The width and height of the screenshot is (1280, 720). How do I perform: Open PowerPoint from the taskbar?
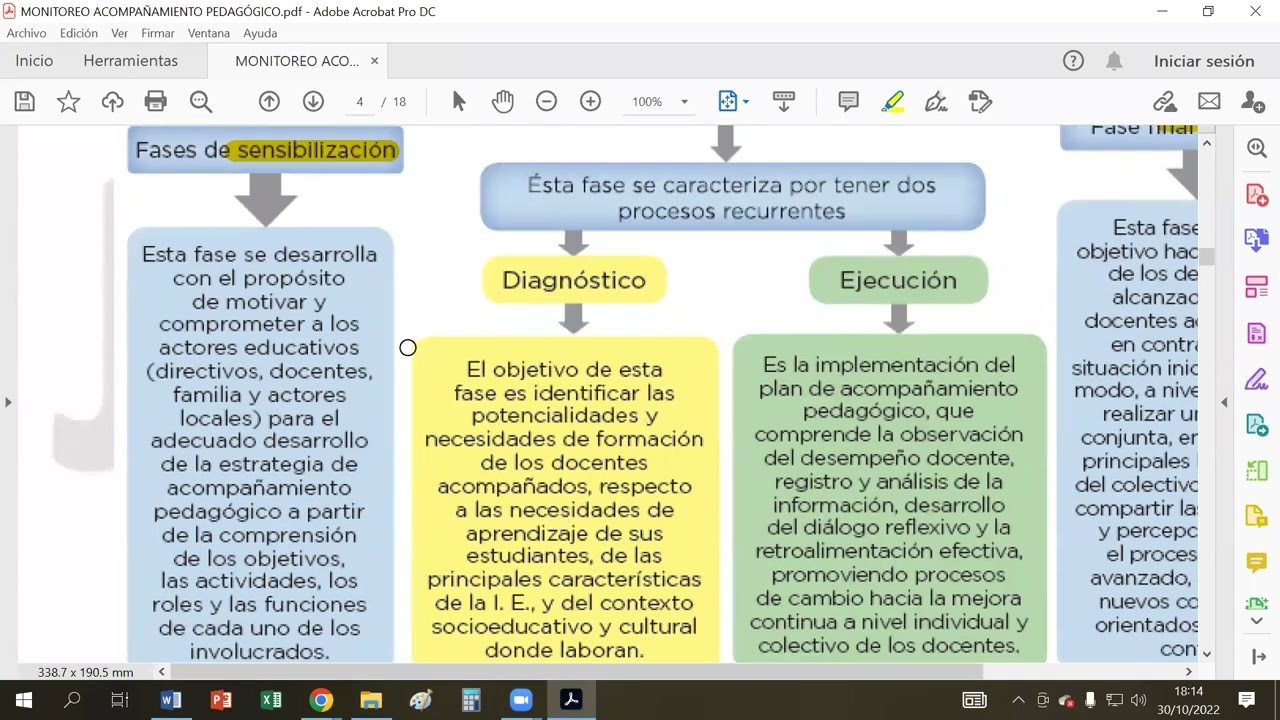(221, 700)
